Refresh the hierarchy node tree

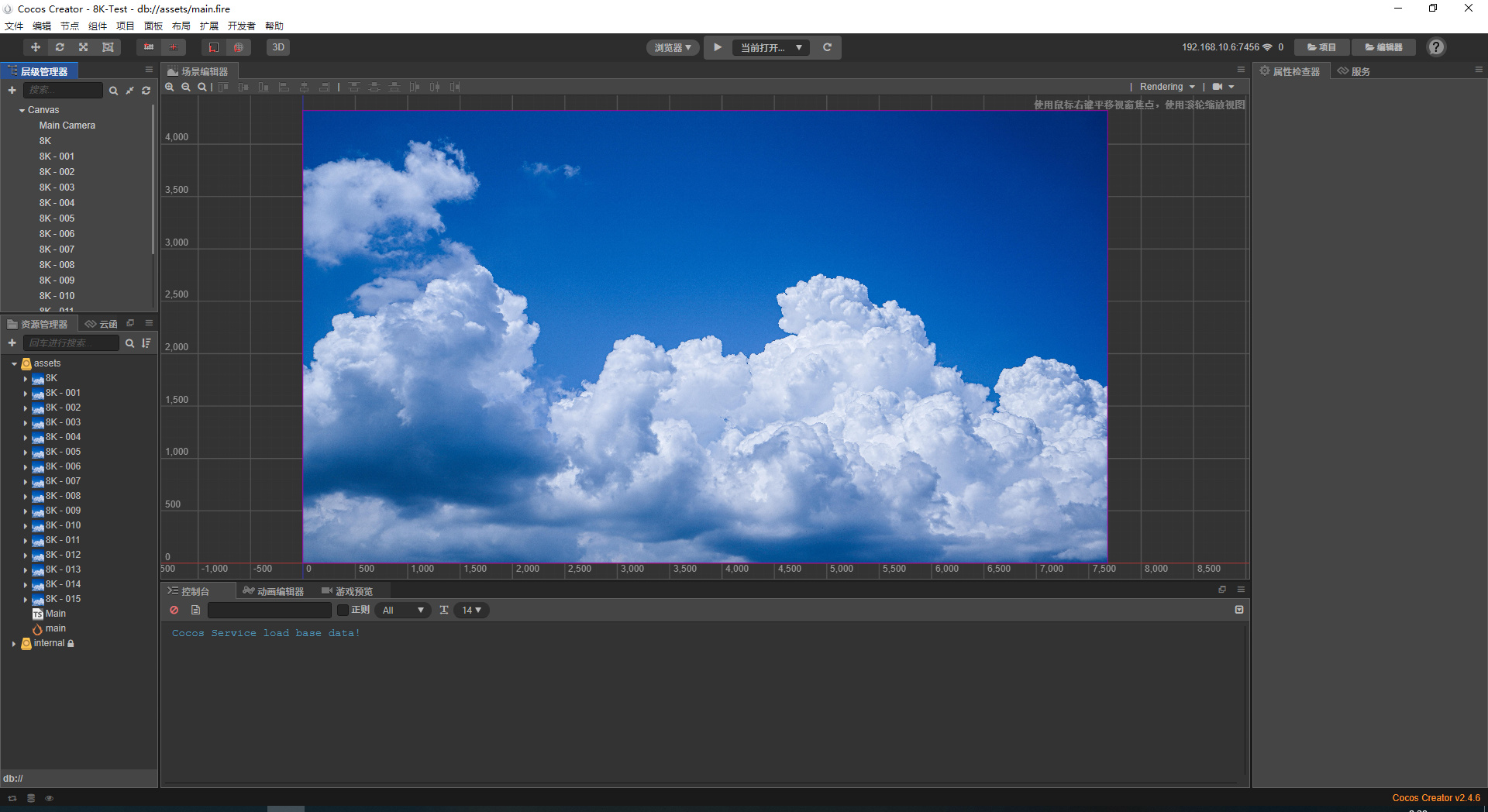[x=146, y=91]
